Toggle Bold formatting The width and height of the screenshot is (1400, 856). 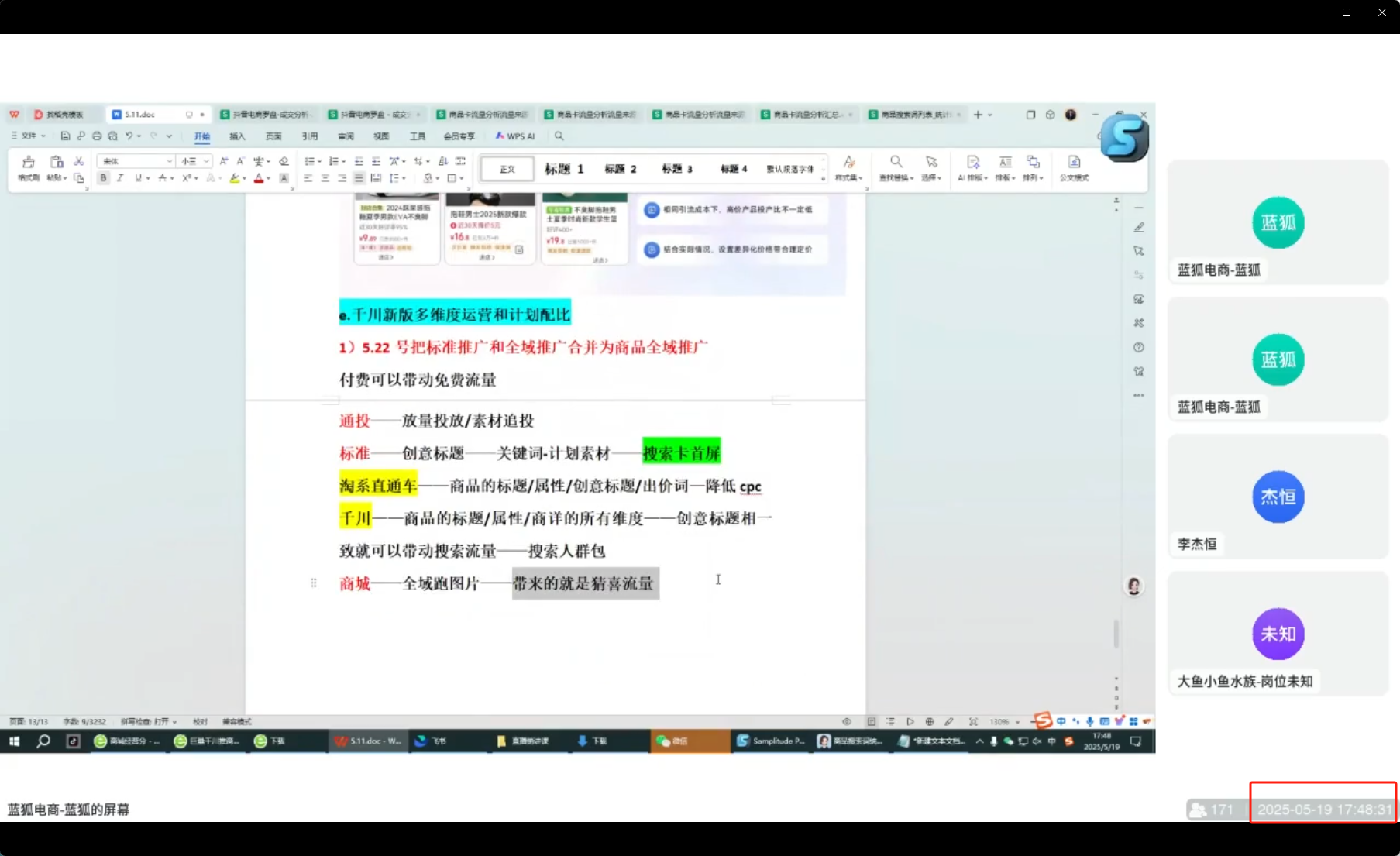(x=103, y=178)
